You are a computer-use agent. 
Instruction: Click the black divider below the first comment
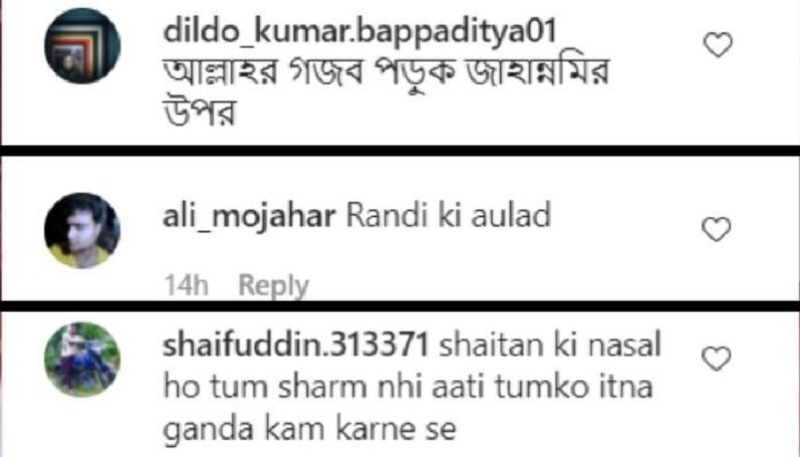click(400, 150)
